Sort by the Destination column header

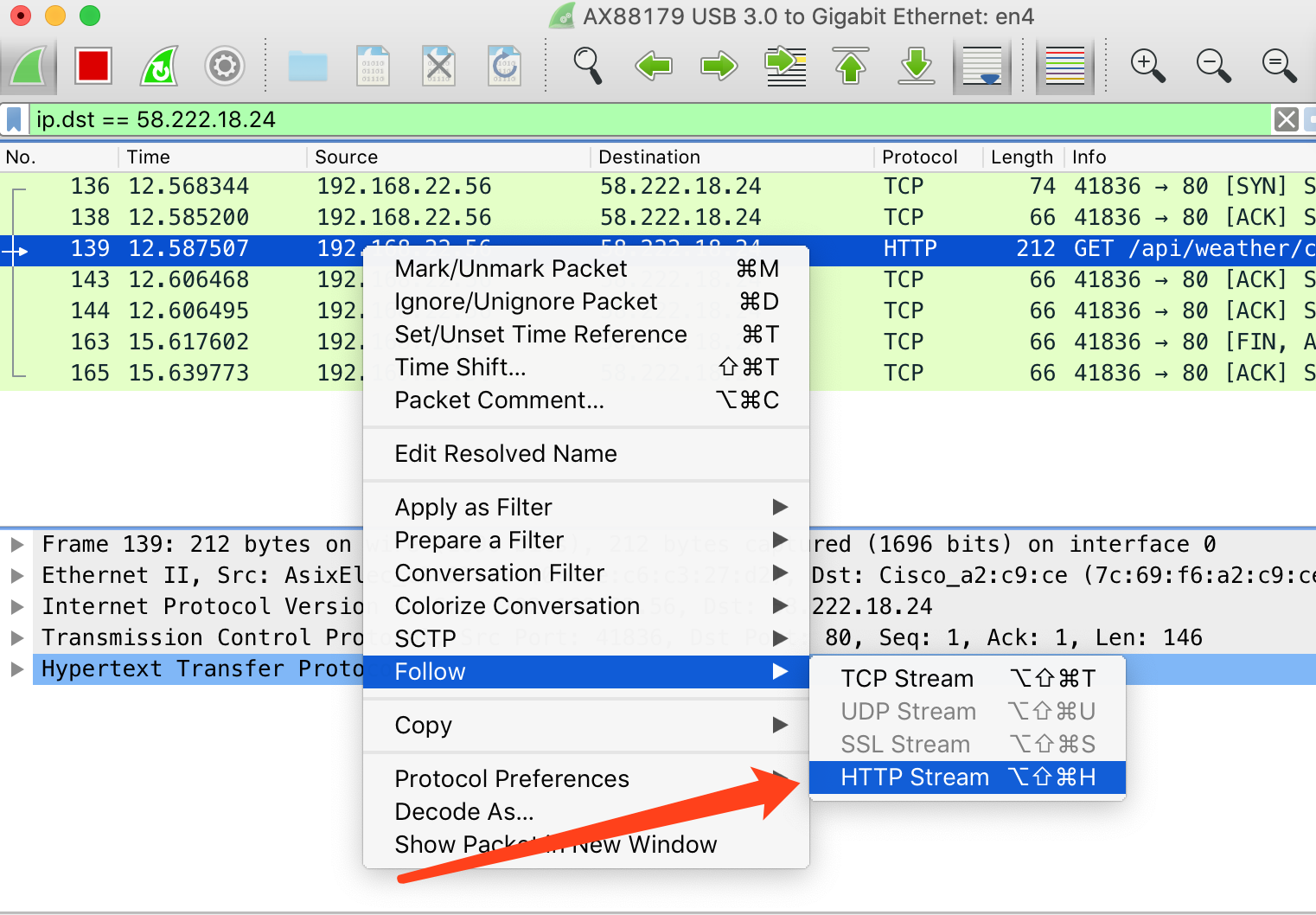732,157
